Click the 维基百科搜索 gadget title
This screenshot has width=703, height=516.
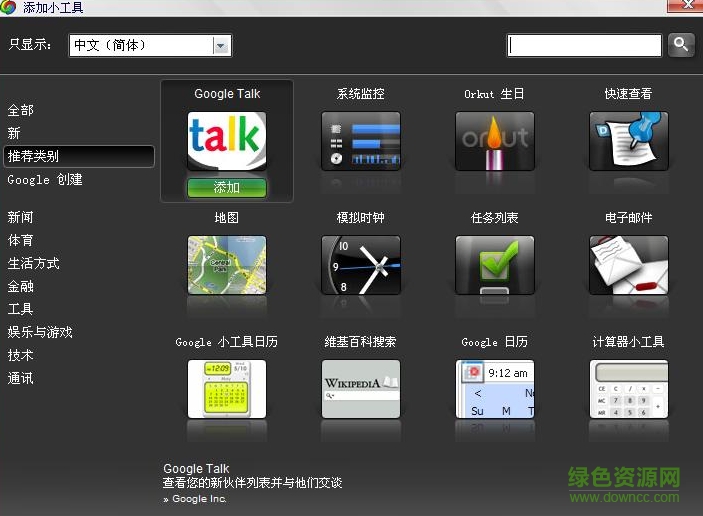point(360,342)
